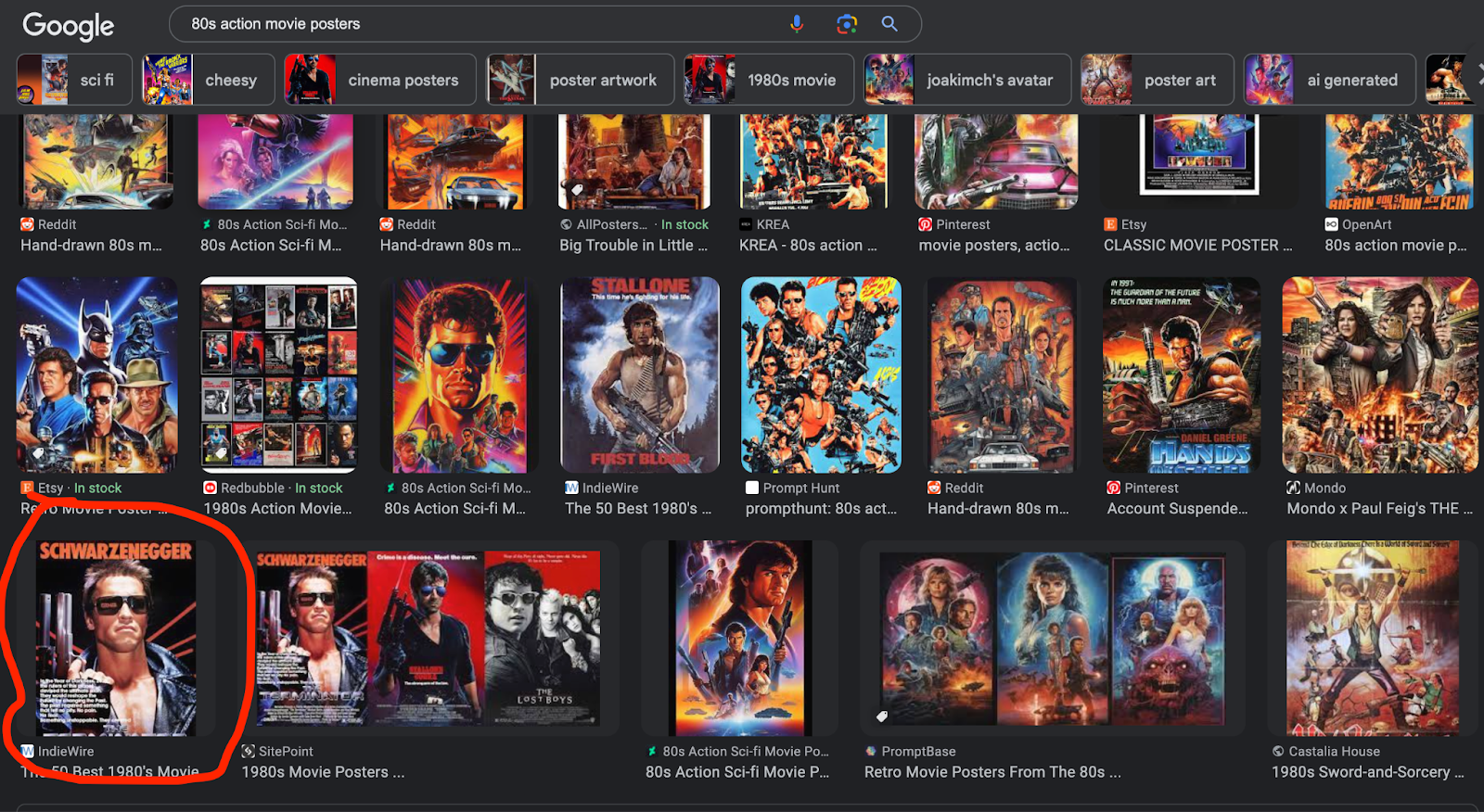The image size is (1484, 812).
Task: Open the AllPosters Big Trouble thumbnail
Action: pos(634,161)
